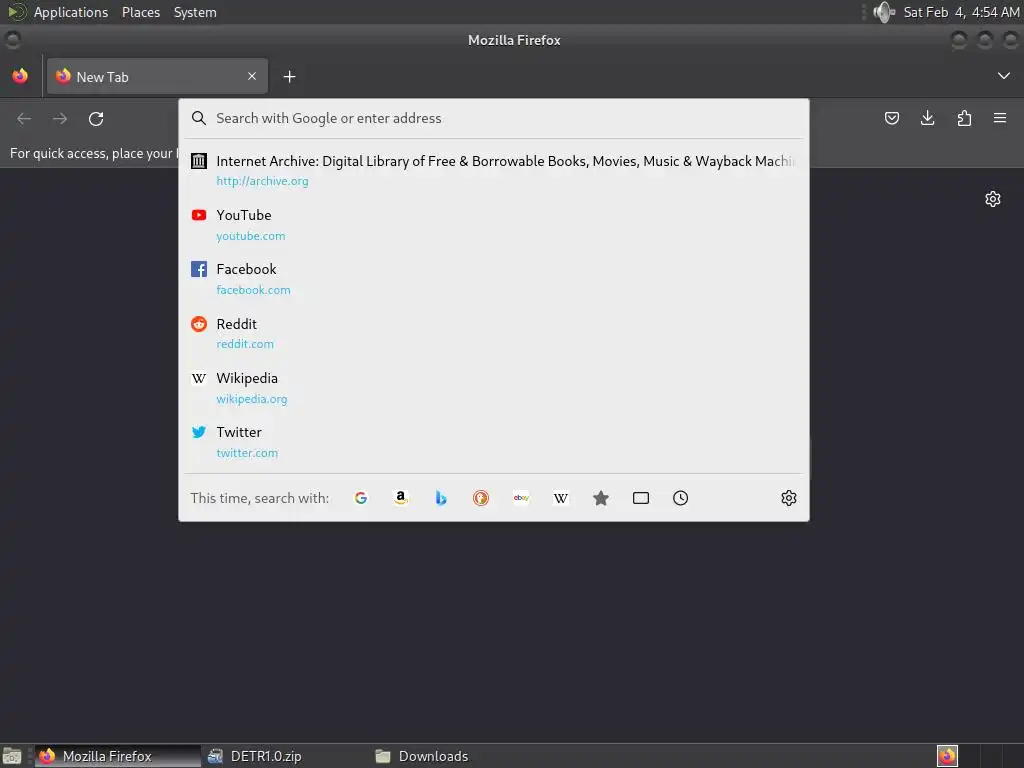Choose the Facebook suggestion
This screenshot has height=768, width=1024.
click(x=494, y=279)
